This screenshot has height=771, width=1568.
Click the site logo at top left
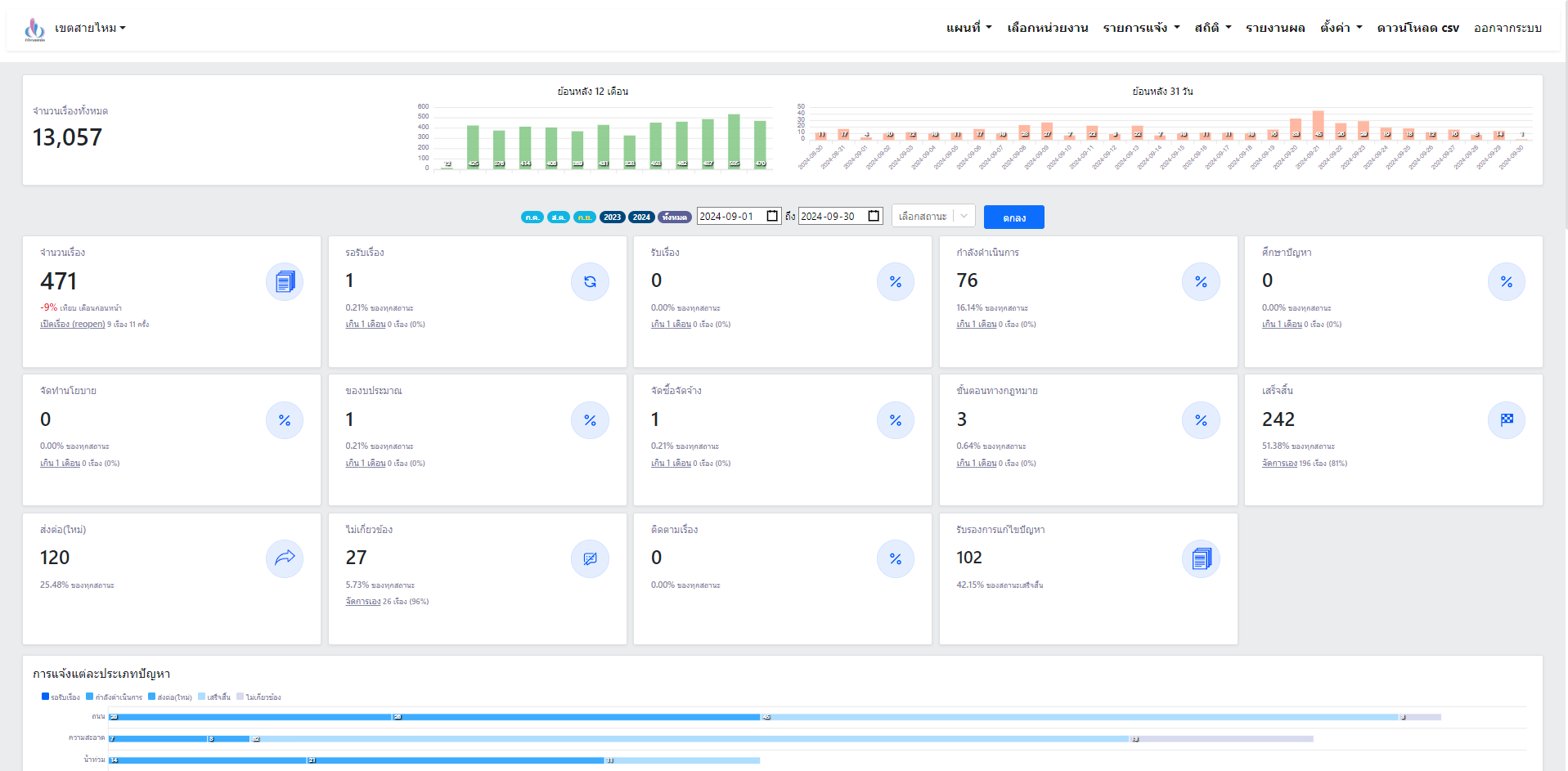point(34,29)
